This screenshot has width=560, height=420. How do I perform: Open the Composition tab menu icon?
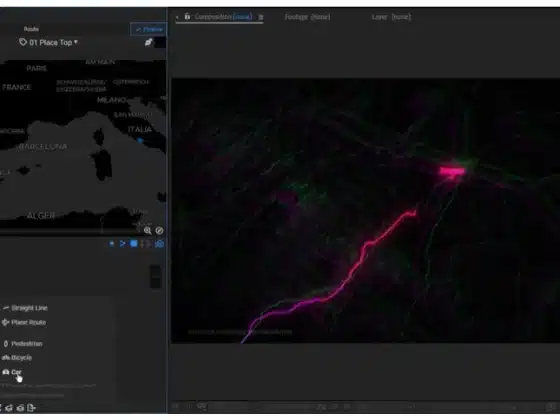[x=261, y=17]
